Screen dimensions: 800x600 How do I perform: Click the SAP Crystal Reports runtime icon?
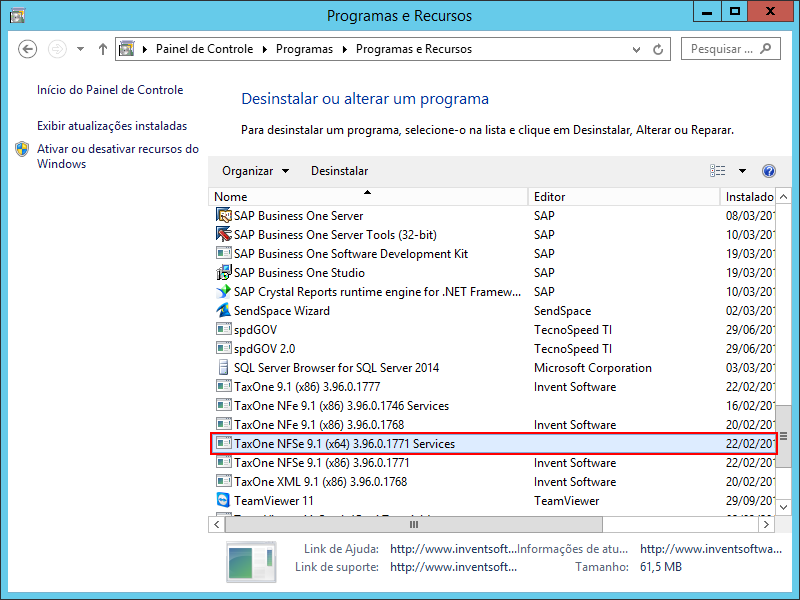coord(223,291)
